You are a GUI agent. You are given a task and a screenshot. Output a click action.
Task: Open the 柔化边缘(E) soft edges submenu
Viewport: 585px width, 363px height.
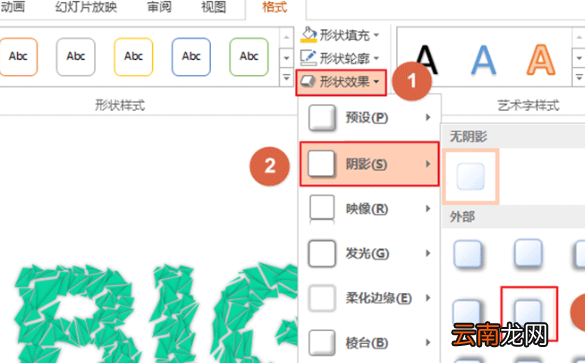[x=369, y=298]
